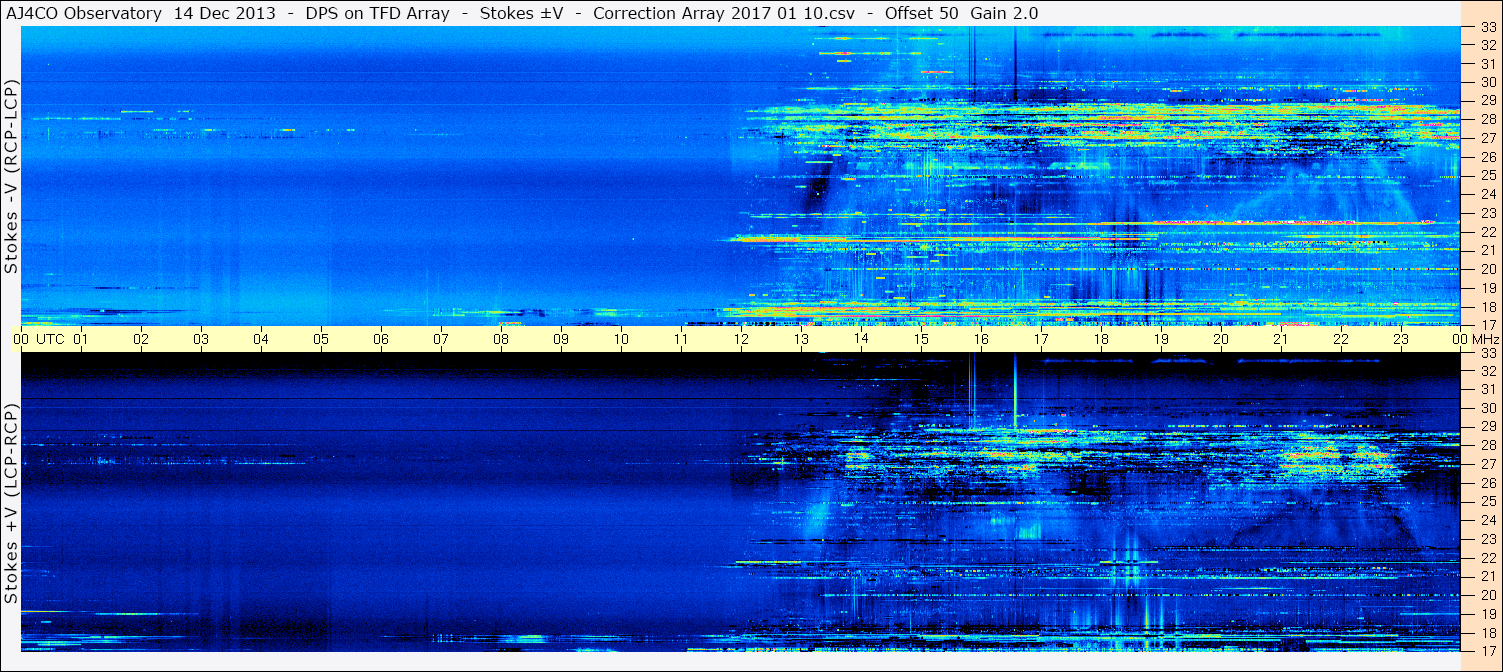
Task: Select the 06 hour marker on the time axis
Action: (x=381, y=339)
